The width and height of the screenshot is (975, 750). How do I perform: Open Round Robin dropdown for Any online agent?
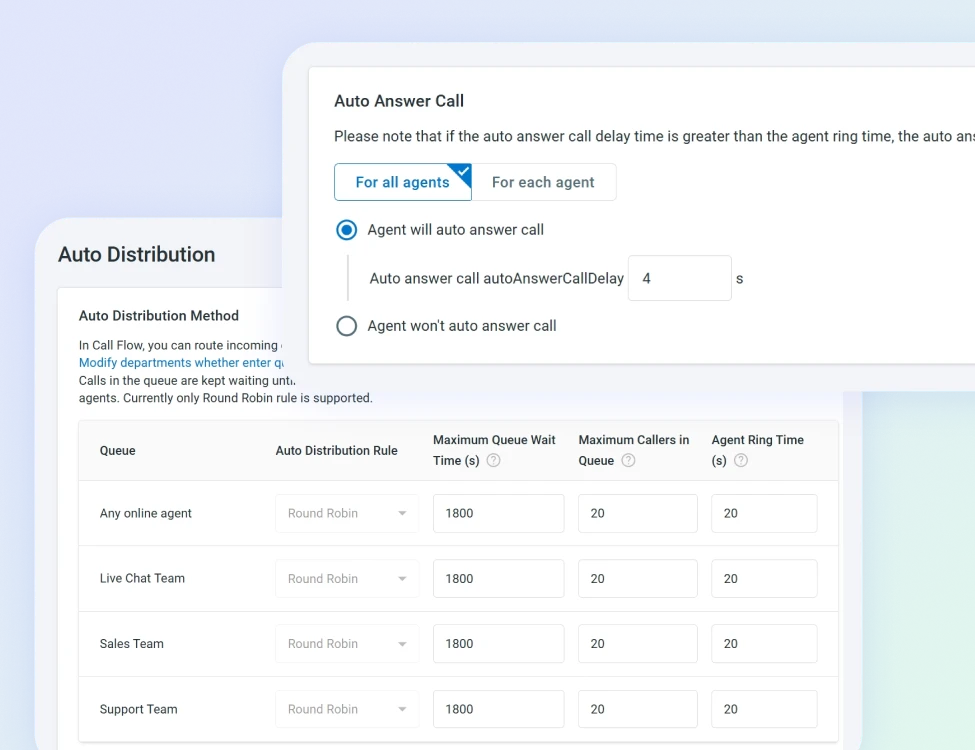click(x=347, y=513)
